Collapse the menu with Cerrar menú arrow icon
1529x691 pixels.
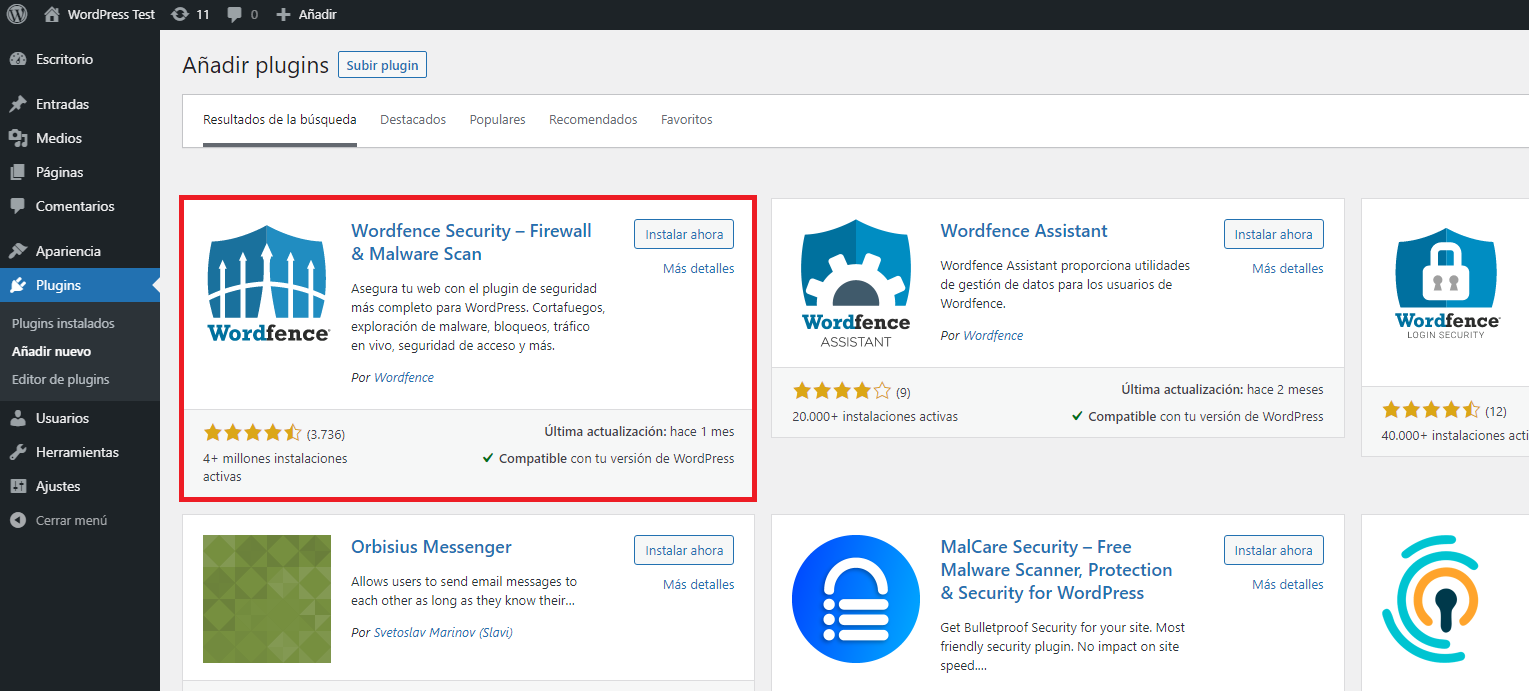(18, 520)
